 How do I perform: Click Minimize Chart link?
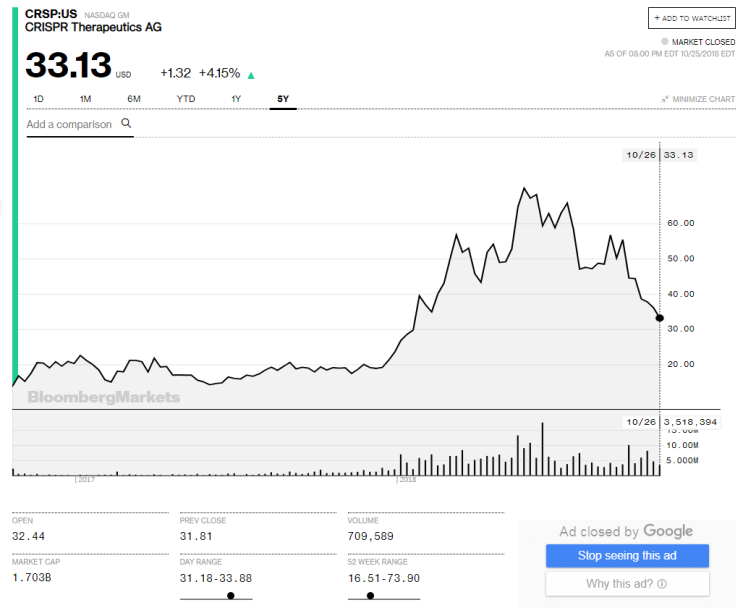click(x=703, y=99)
